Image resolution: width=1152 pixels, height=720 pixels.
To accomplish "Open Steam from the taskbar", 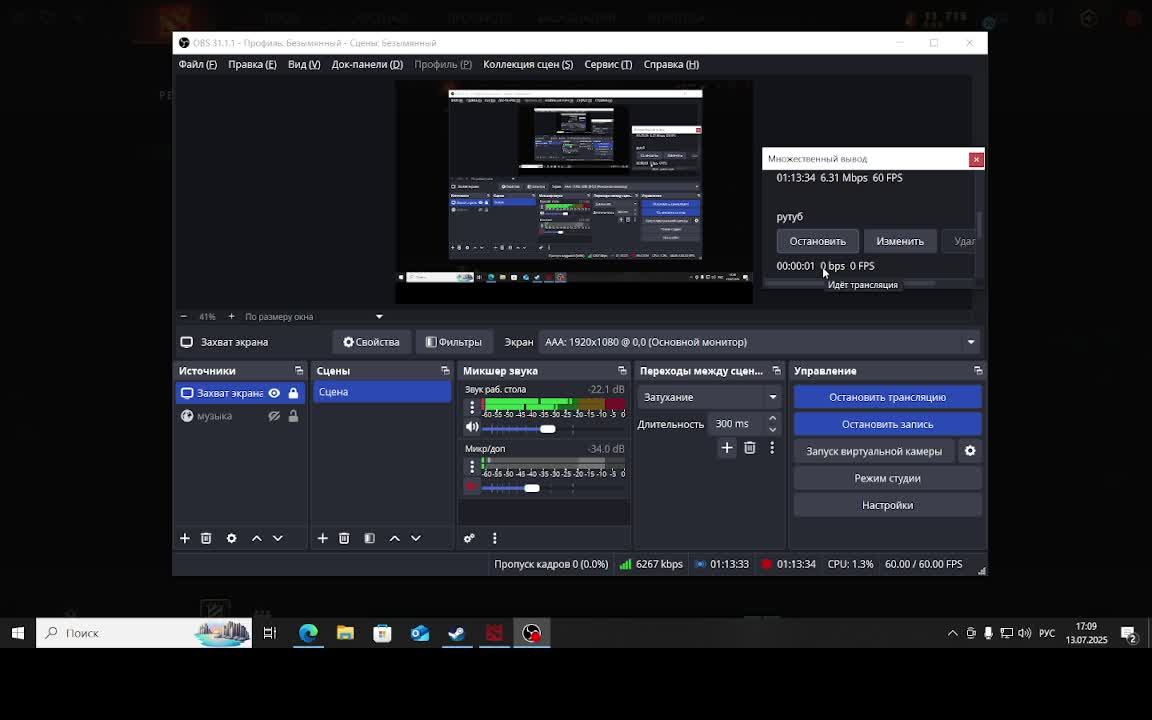I will [457, 633].
